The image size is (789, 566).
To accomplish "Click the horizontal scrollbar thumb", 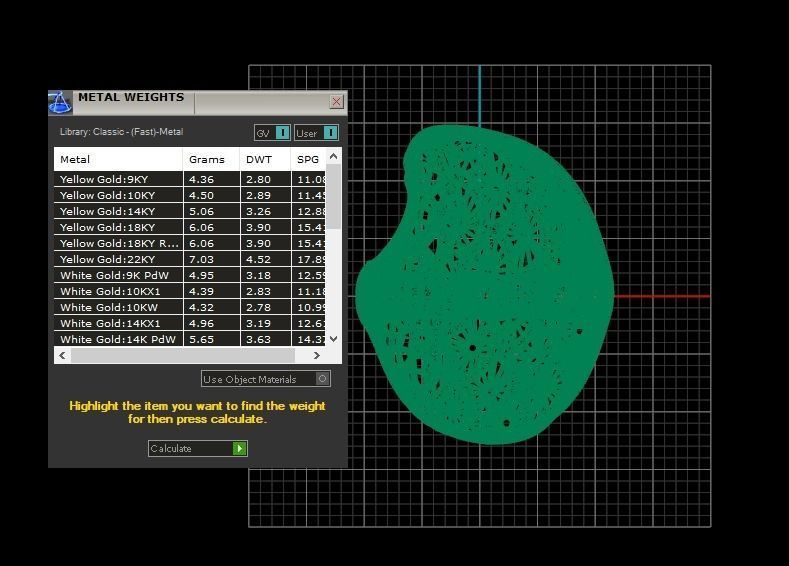I will 183,355.
